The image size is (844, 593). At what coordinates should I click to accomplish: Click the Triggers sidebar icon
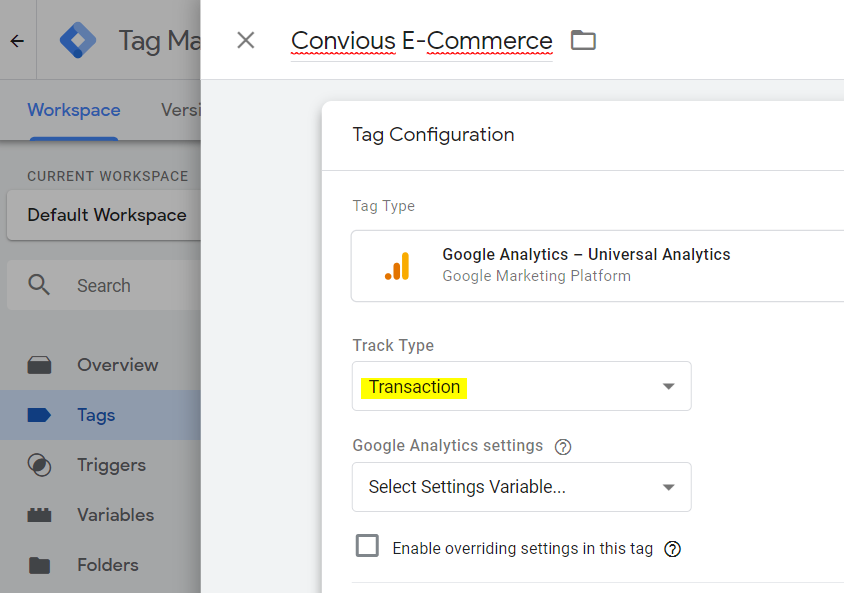[39, 465]
